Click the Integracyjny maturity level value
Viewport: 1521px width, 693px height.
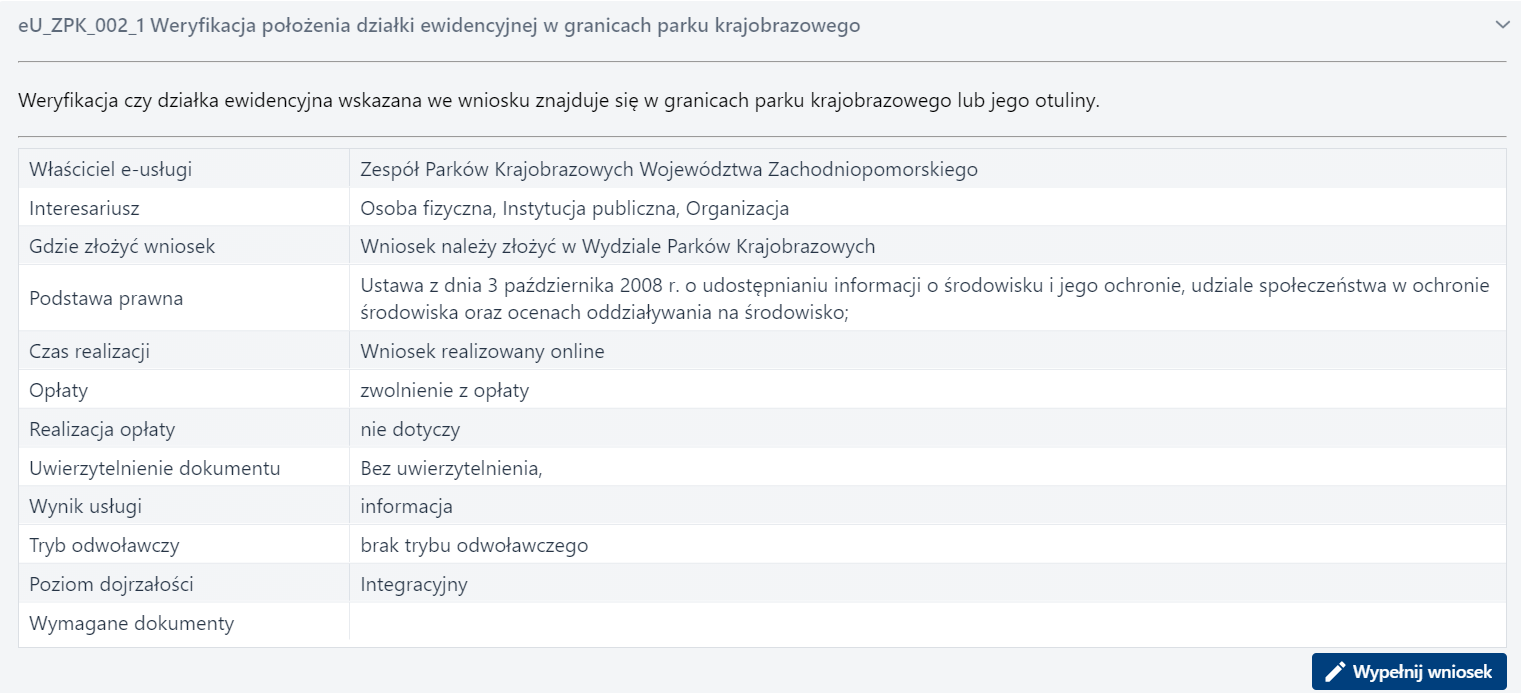coord(414,583)
